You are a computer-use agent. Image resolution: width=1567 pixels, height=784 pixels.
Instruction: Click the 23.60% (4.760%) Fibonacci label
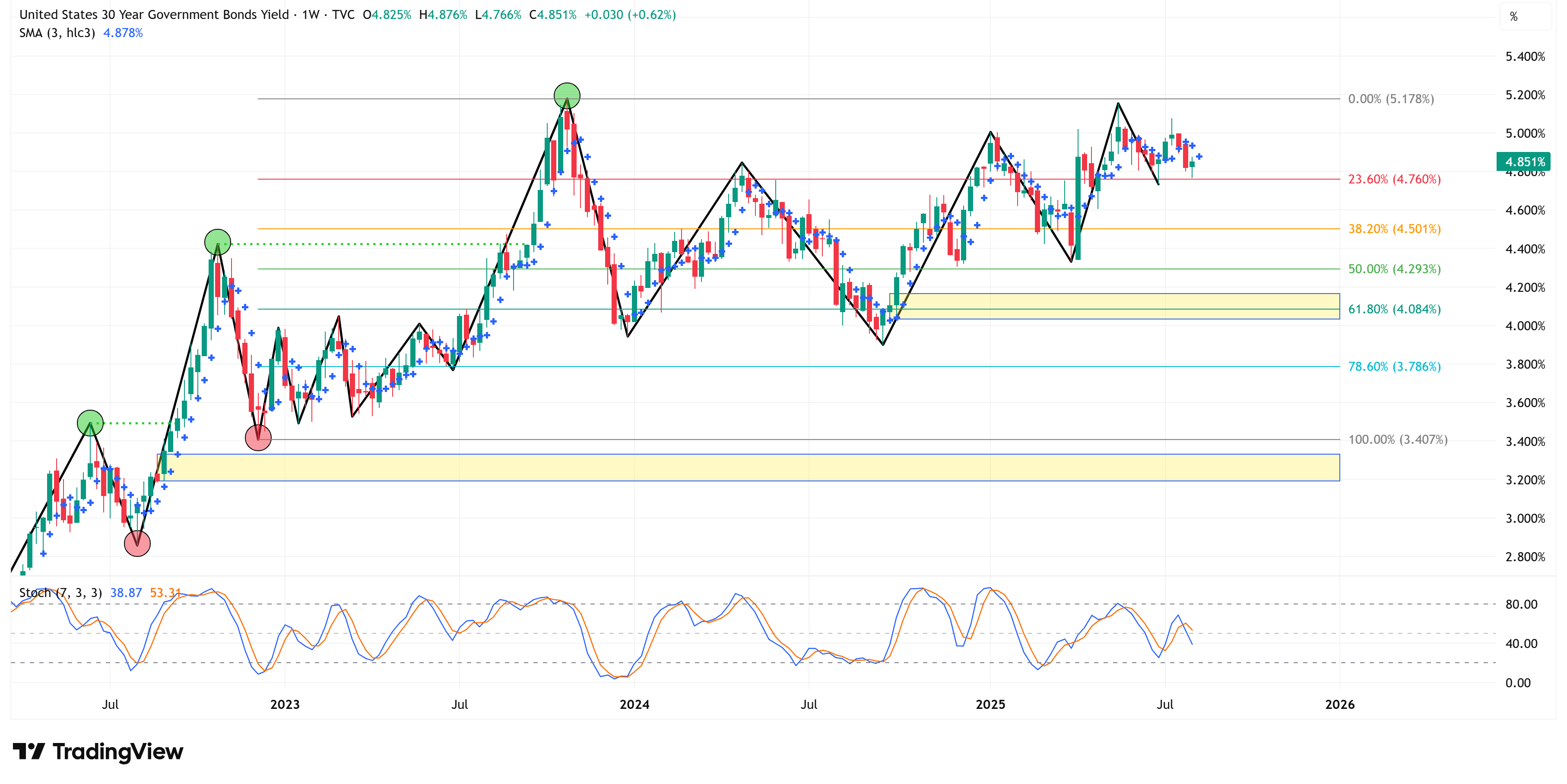[1394, 180]
